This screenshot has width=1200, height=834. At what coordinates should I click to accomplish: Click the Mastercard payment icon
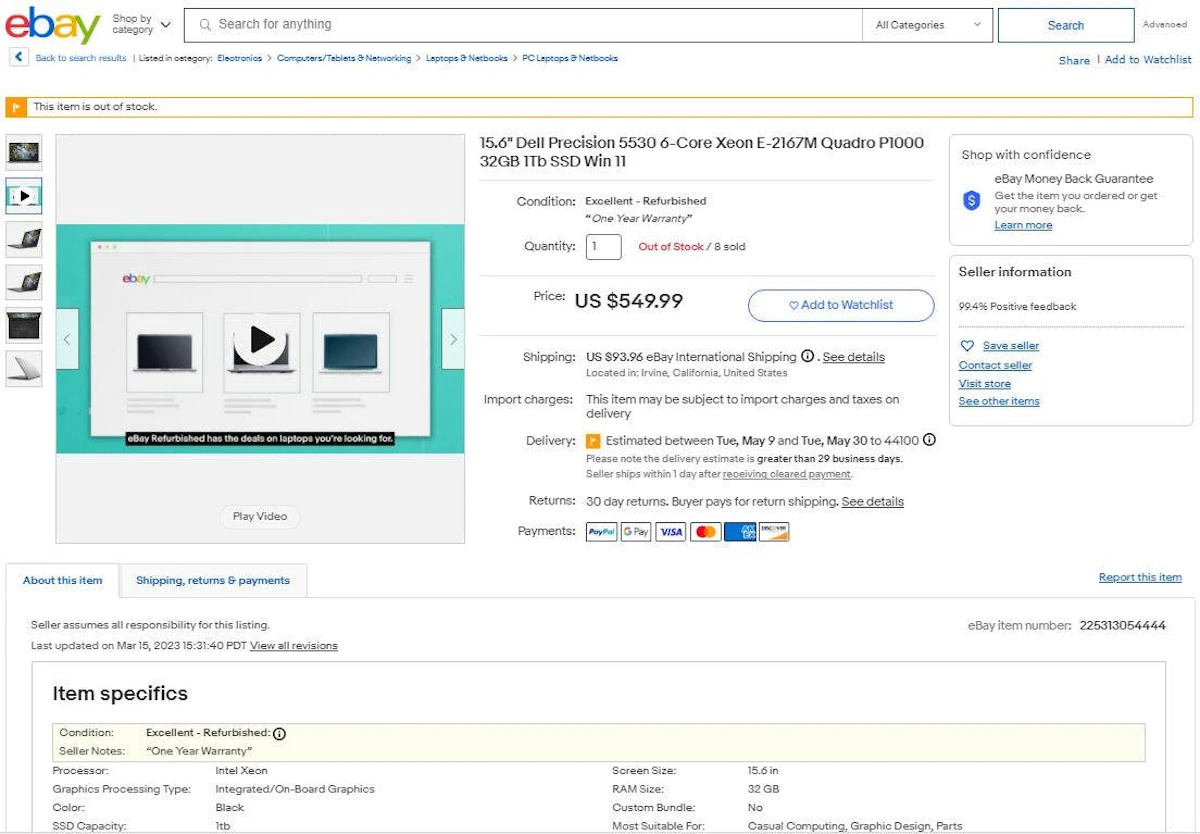[x=705, y=532]
